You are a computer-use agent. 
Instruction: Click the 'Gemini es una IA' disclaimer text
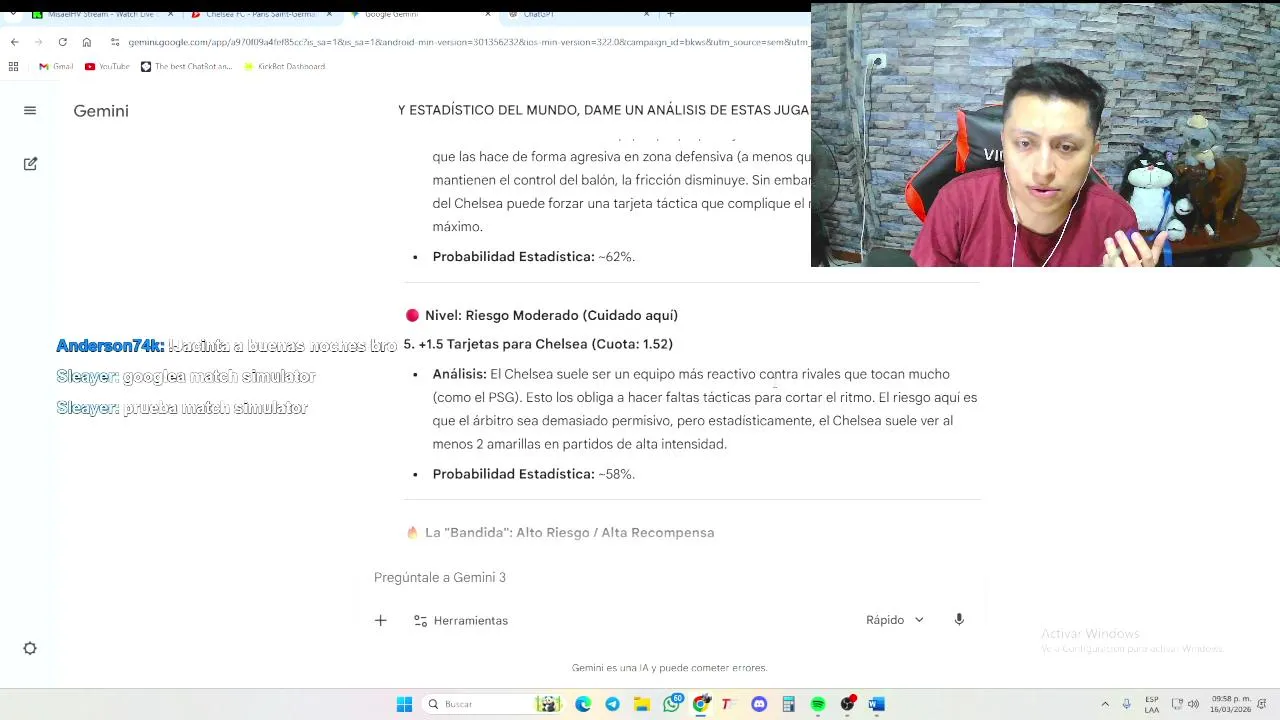click(669, 667)
